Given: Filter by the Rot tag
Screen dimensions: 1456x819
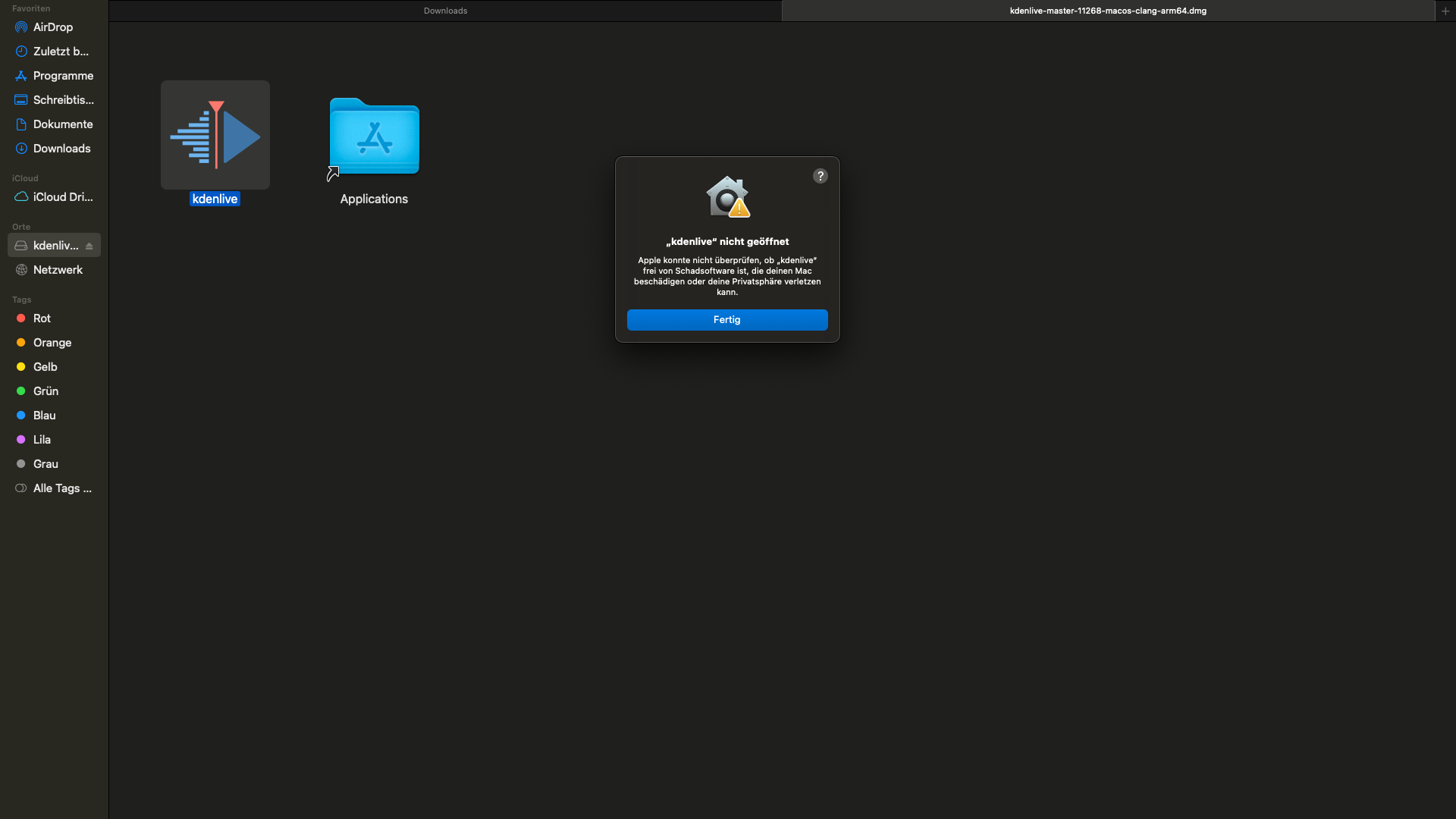Looking at the screenshot, I should coord(42,318).
